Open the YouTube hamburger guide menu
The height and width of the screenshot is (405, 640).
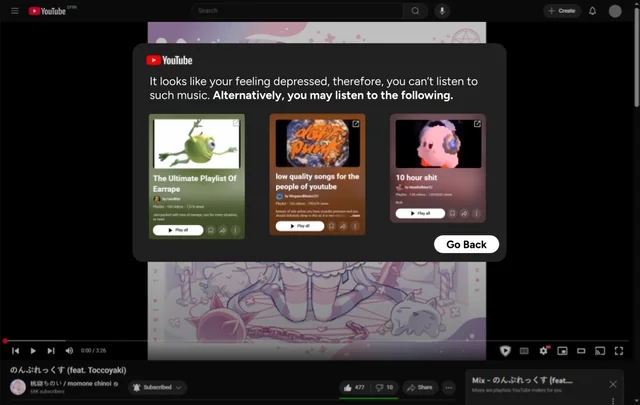[15, 11]
